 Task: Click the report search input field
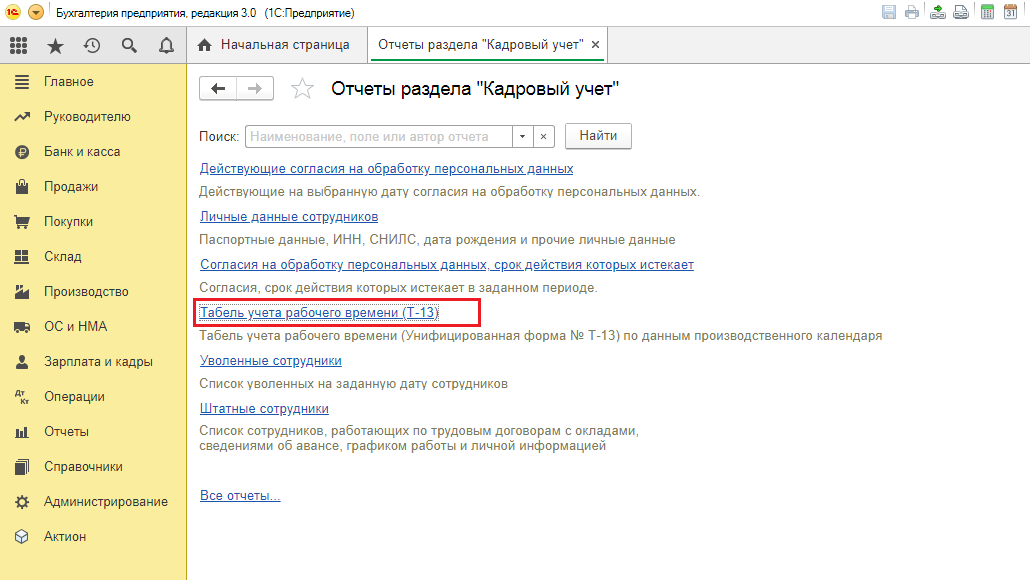click(378, 137)
